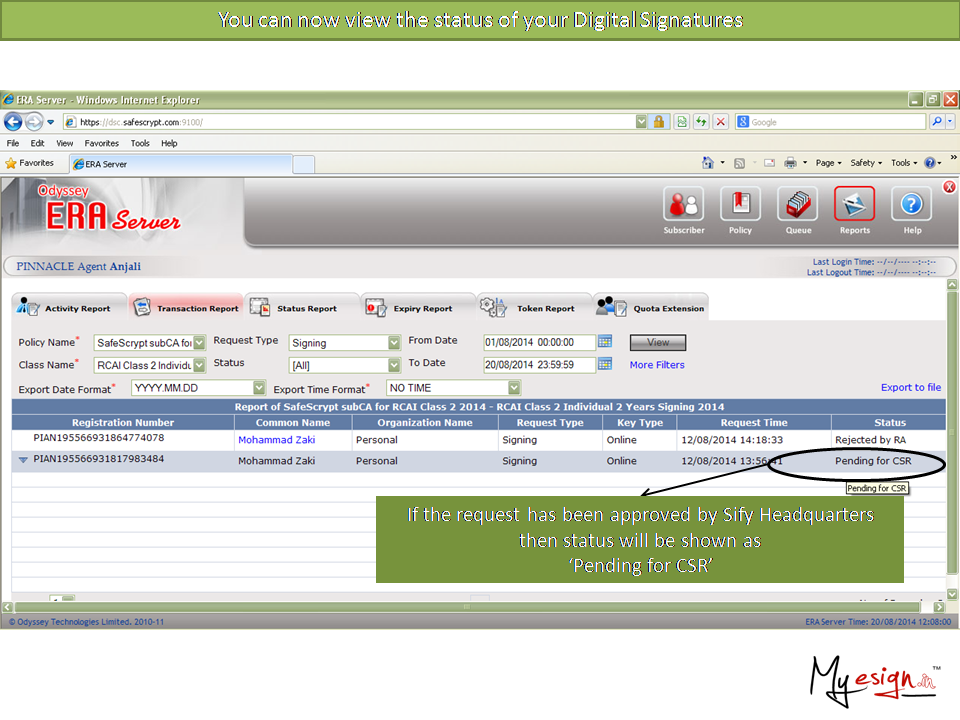Click the Policy book icon

740,205
